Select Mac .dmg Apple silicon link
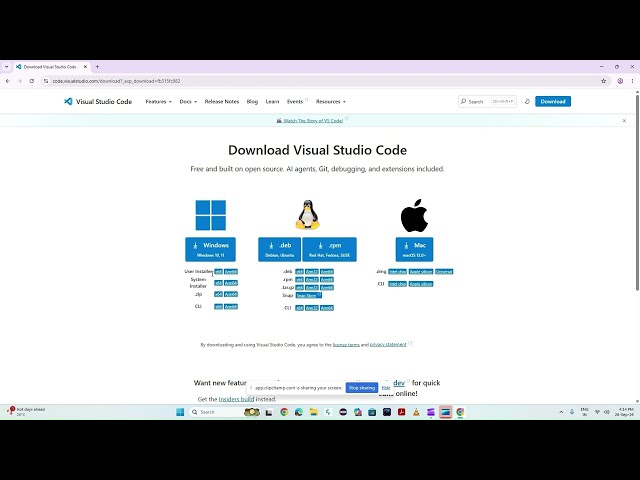 point(421,271)
